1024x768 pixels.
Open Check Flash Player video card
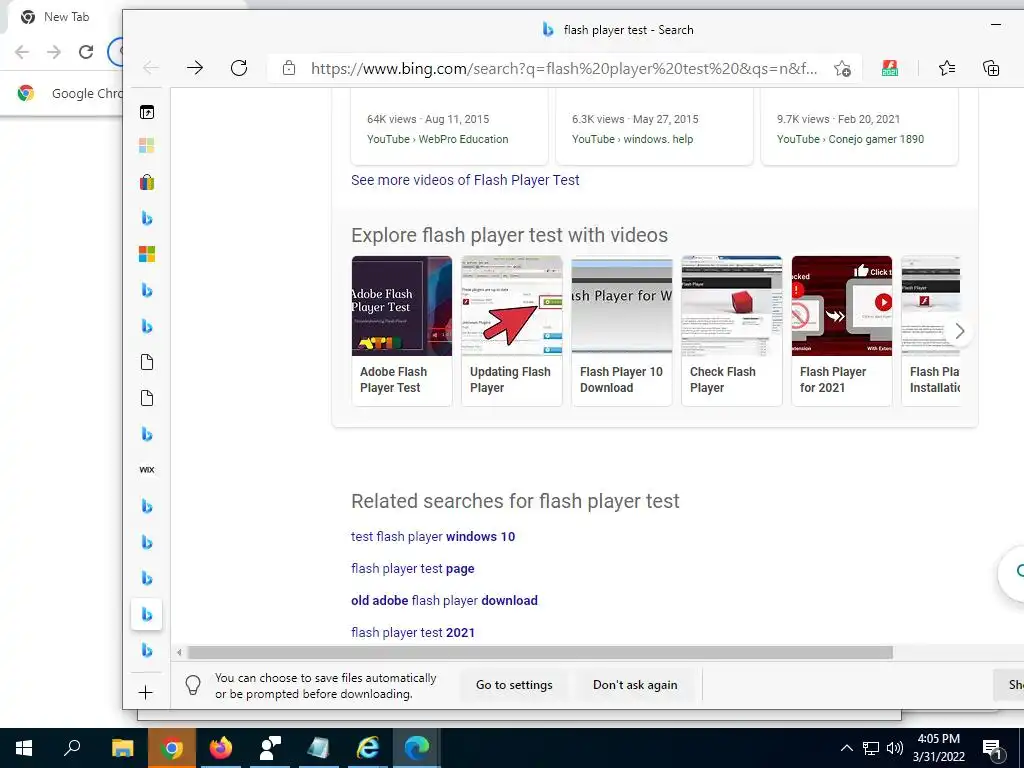pos(731,331)
